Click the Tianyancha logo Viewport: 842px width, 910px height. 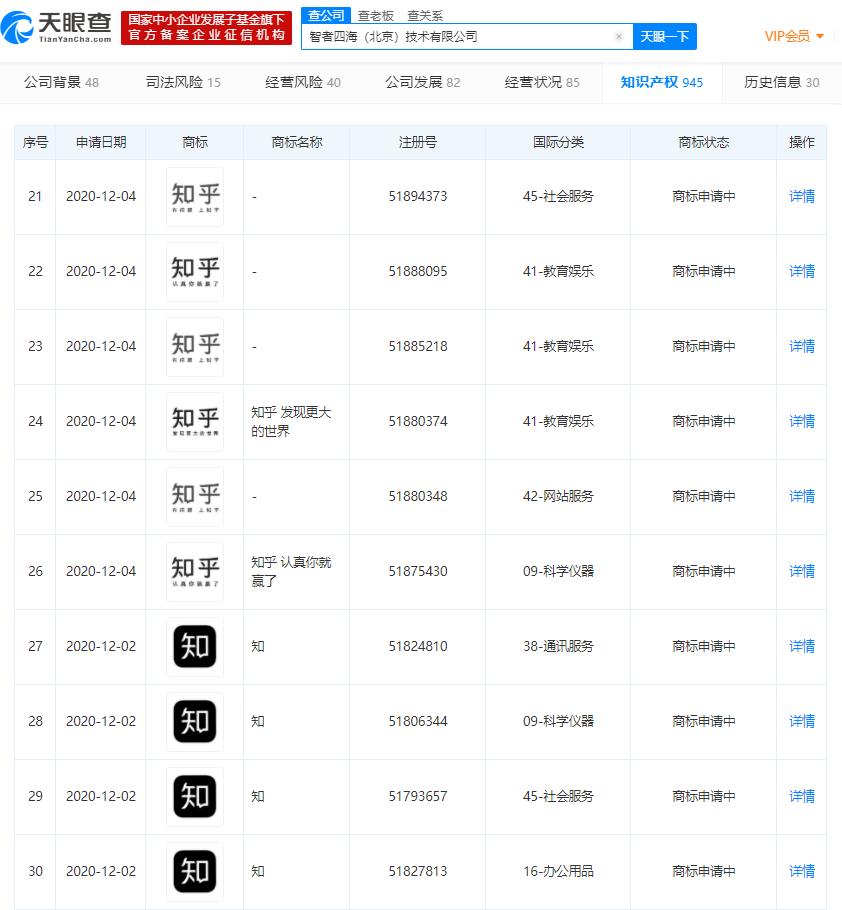click(x=55, y=26)
